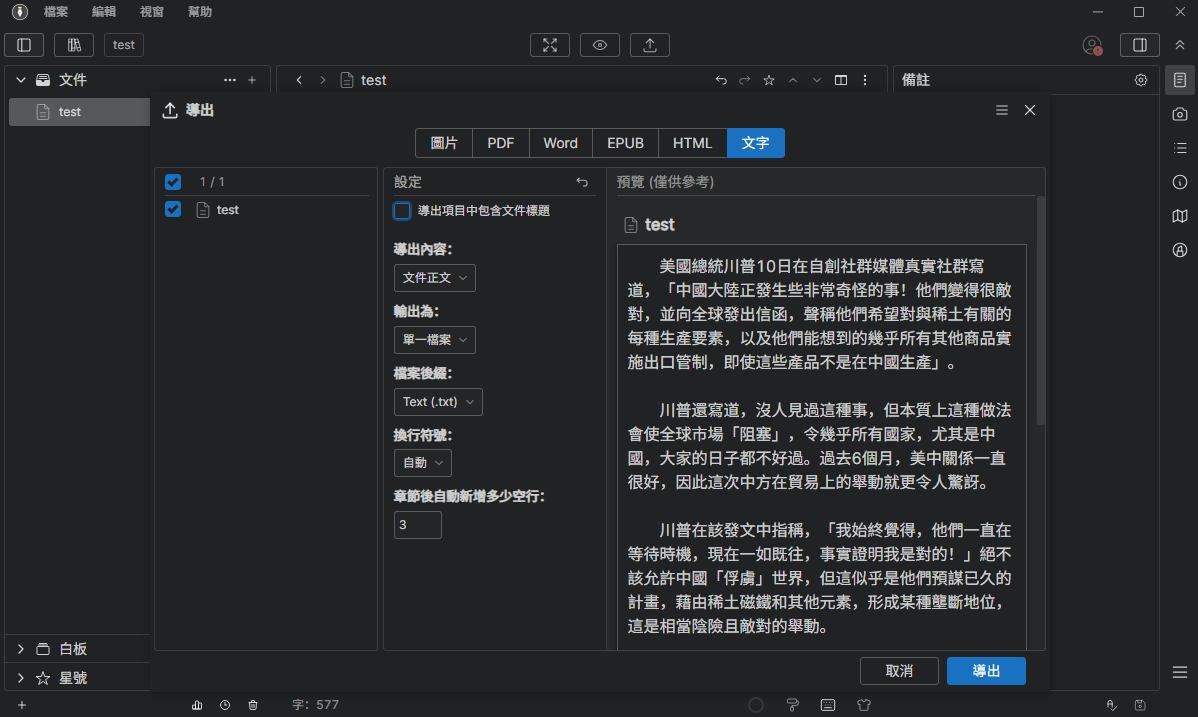
Task: Uncheck the test document checkbox
Action: [173, 210]
